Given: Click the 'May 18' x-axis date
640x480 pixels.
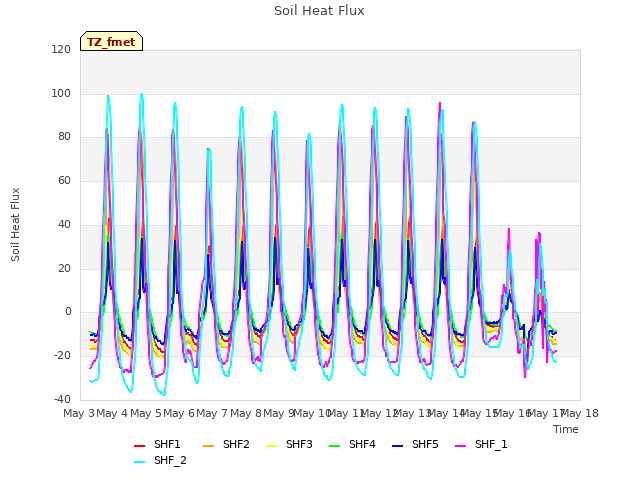Looking at the screenshot, I should [580, 413].
